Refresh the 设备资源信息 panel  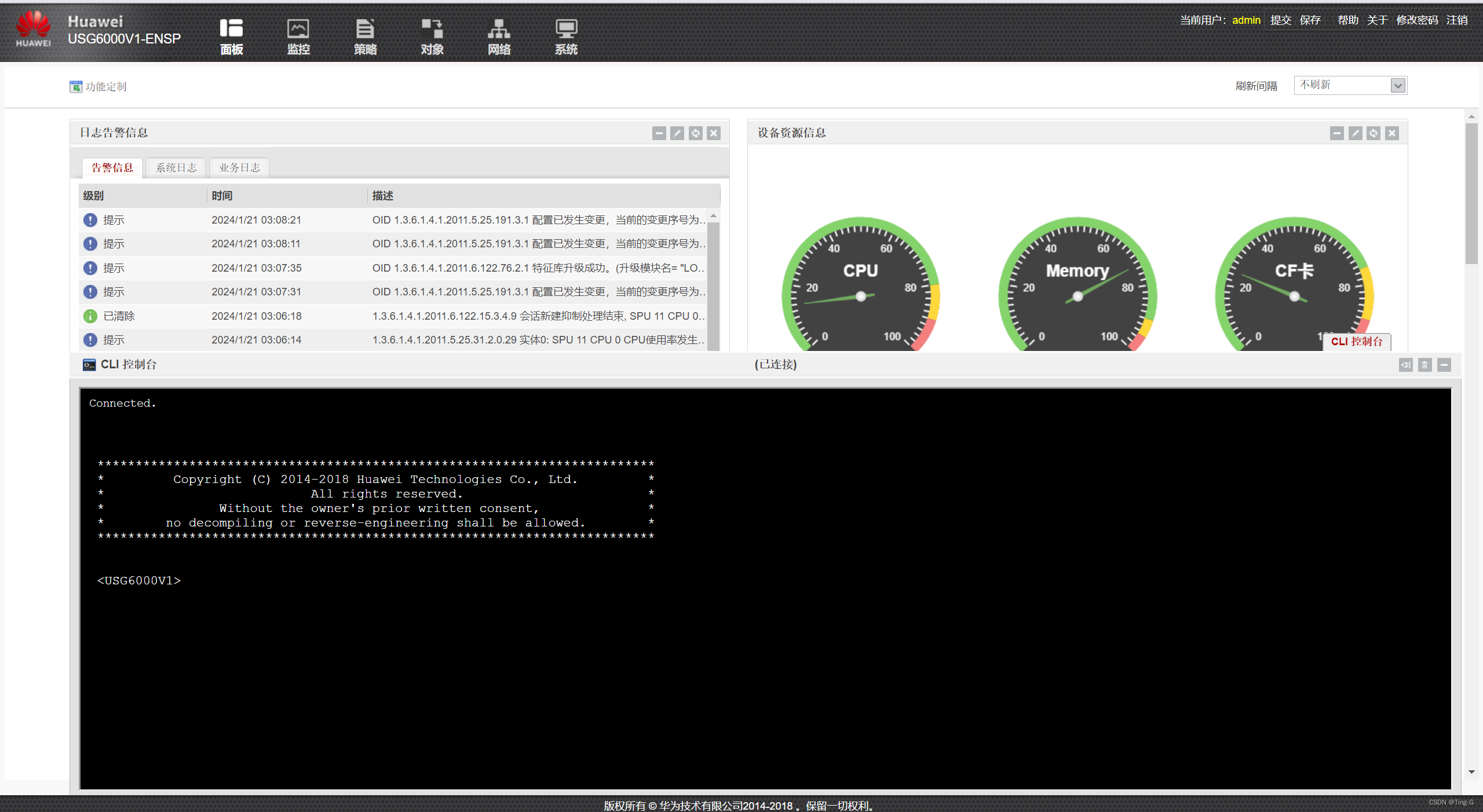point(1374,133)
